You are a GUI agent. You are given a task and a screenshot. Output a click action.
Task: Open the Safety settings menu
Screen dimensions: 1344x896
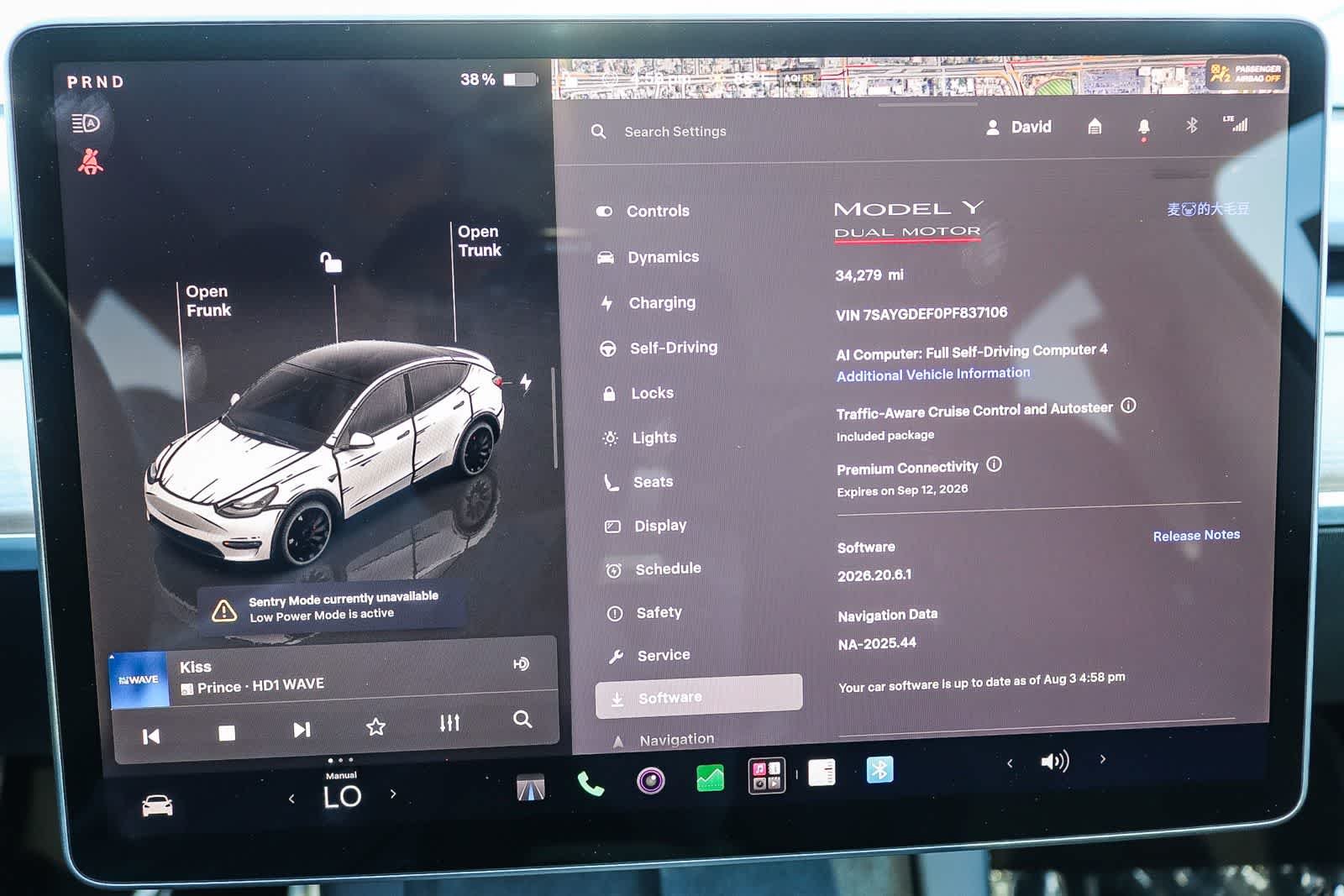[x=644, y=613]
